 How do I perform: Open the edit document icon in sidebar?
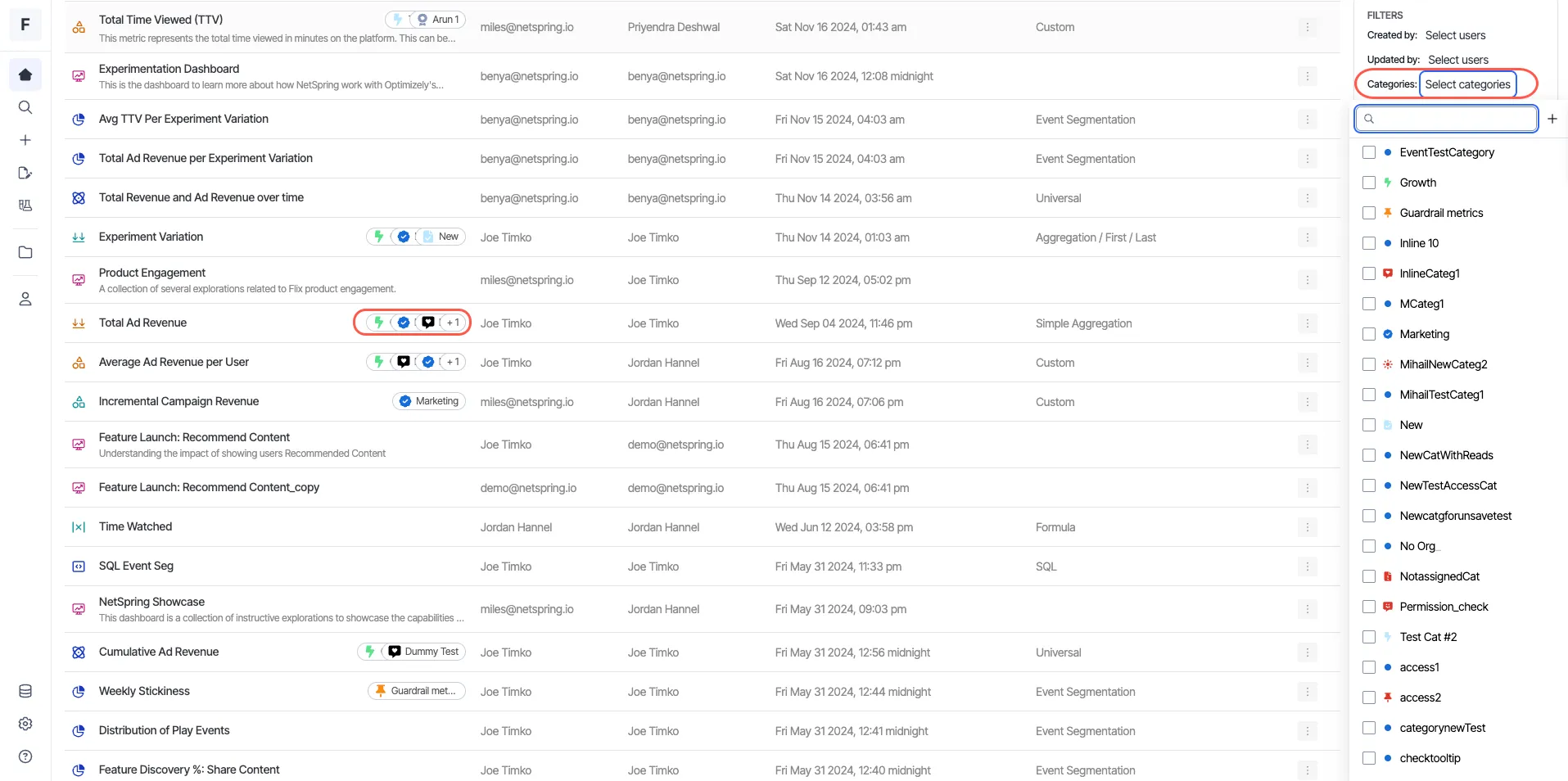click(25, 173)
